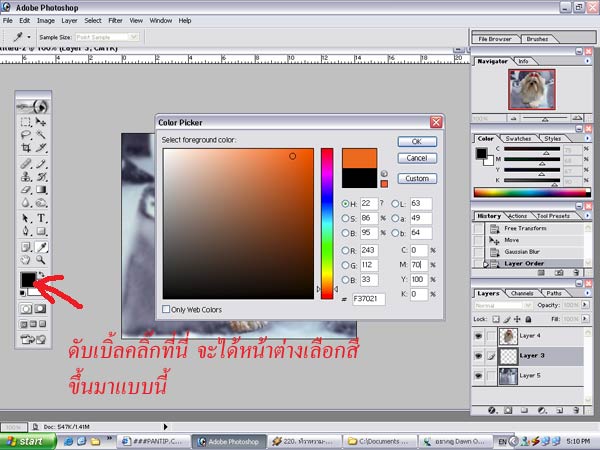Click the hex color field F37021
Viewport: 600px width, 450px height.
point(368,299)
